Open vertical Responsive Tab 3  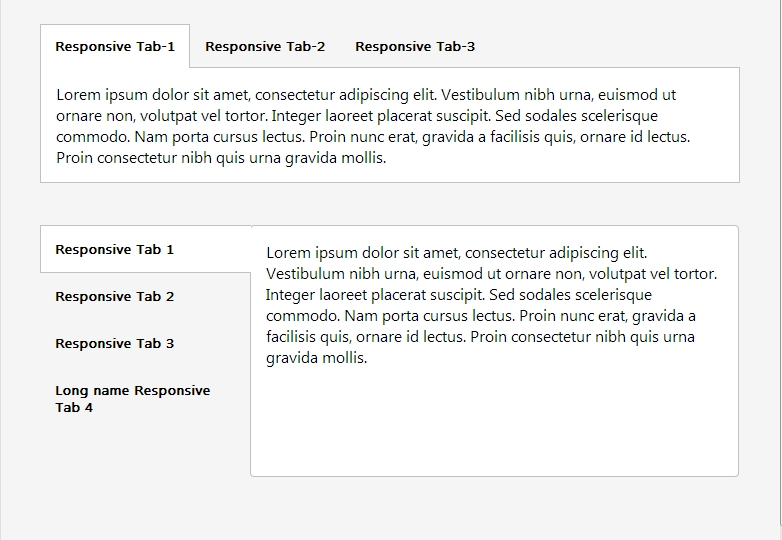[x=115, y=344]
